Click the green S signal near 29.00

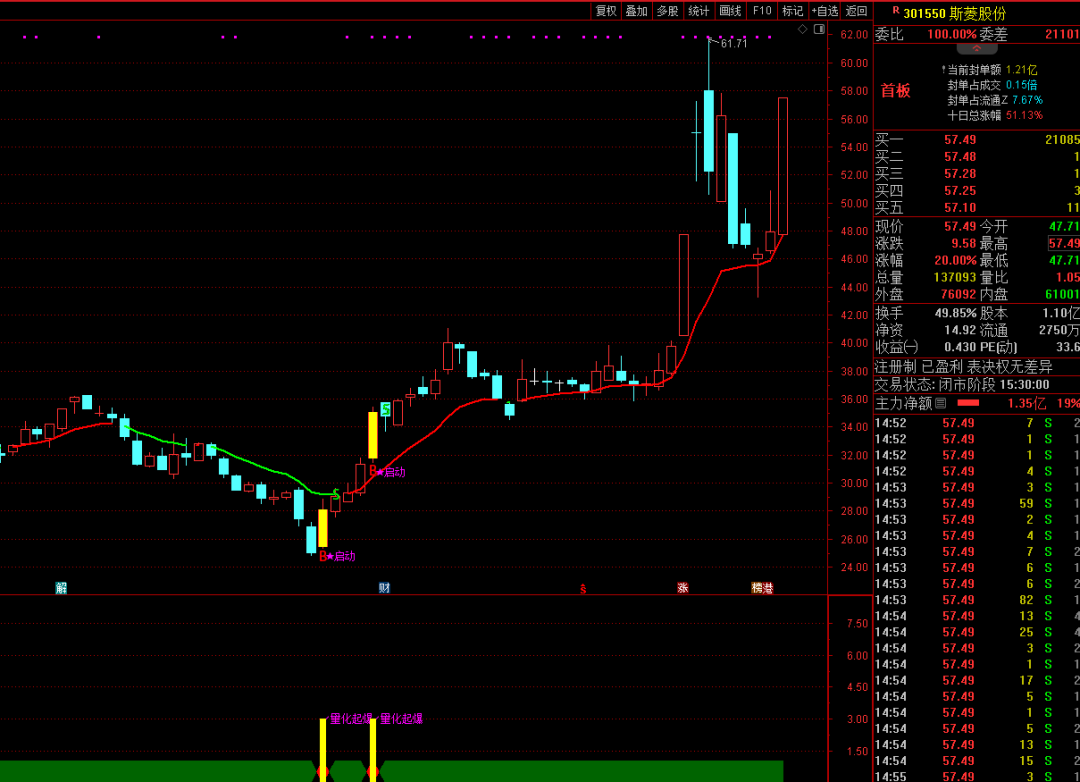click(336, 494)
